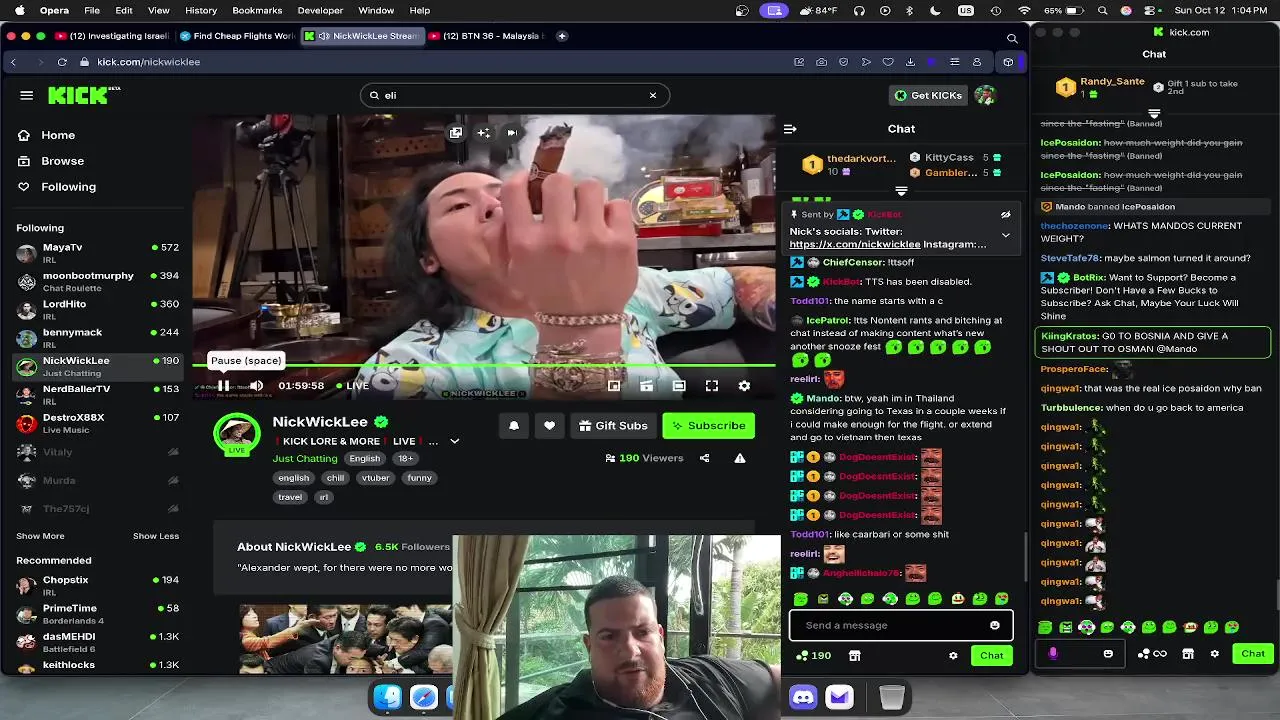The image size is (1280, 720).
Task: Report stream with warning triangle icon
Action: (x=740, y=458)
